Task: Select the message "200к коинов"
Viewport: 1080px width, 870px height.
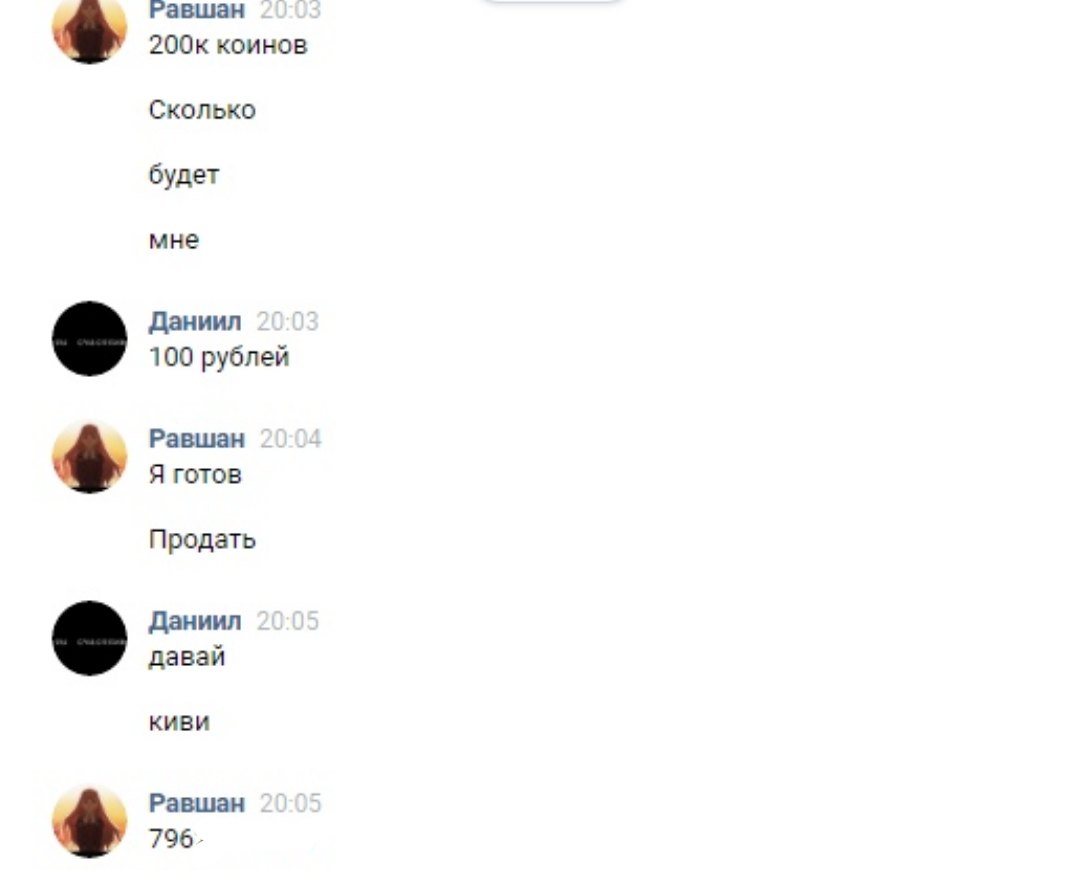Action: tap(228, 45)
